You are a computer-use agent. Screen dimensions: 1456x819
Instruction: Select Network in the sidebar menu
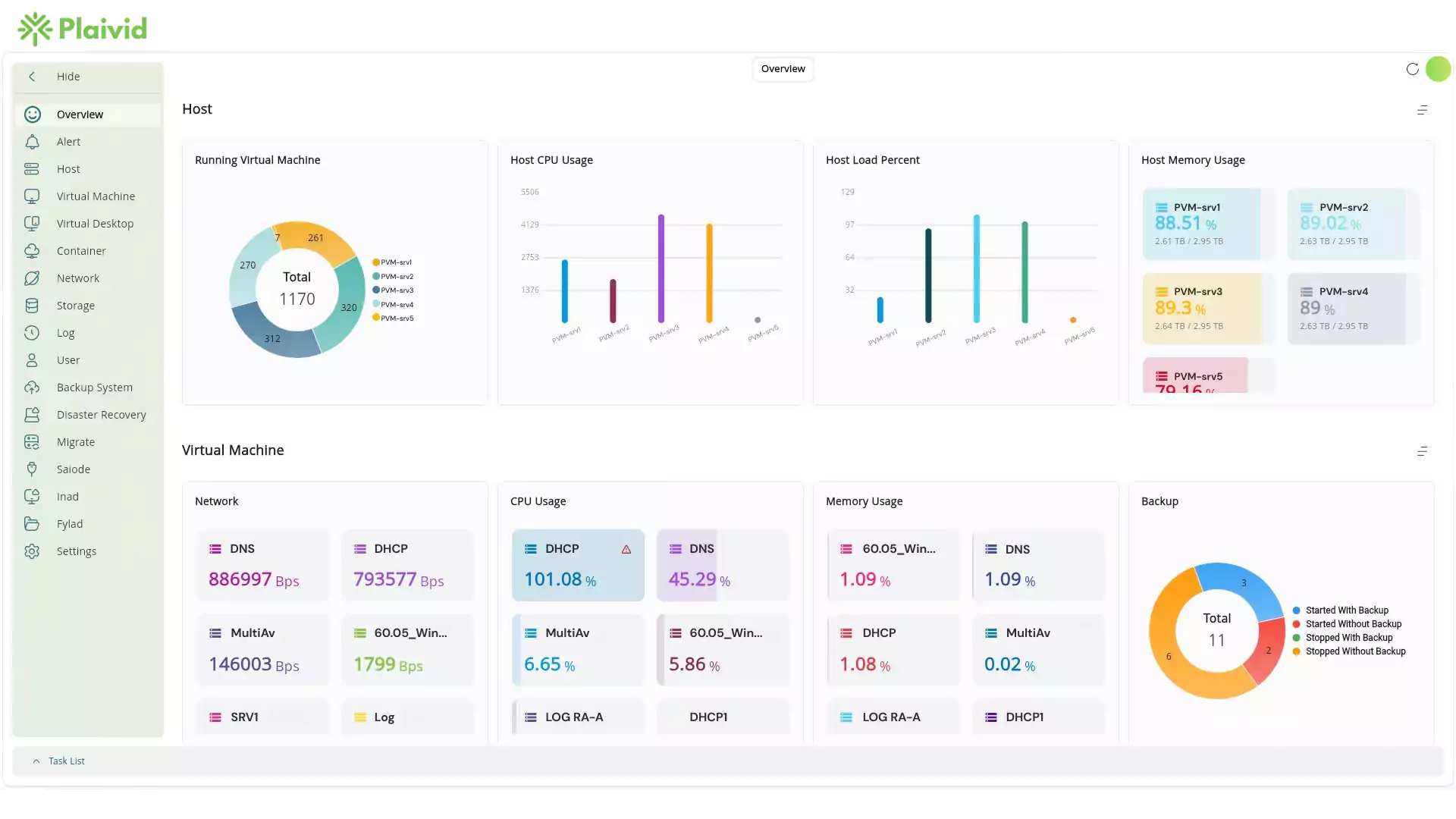click(78, 278)
